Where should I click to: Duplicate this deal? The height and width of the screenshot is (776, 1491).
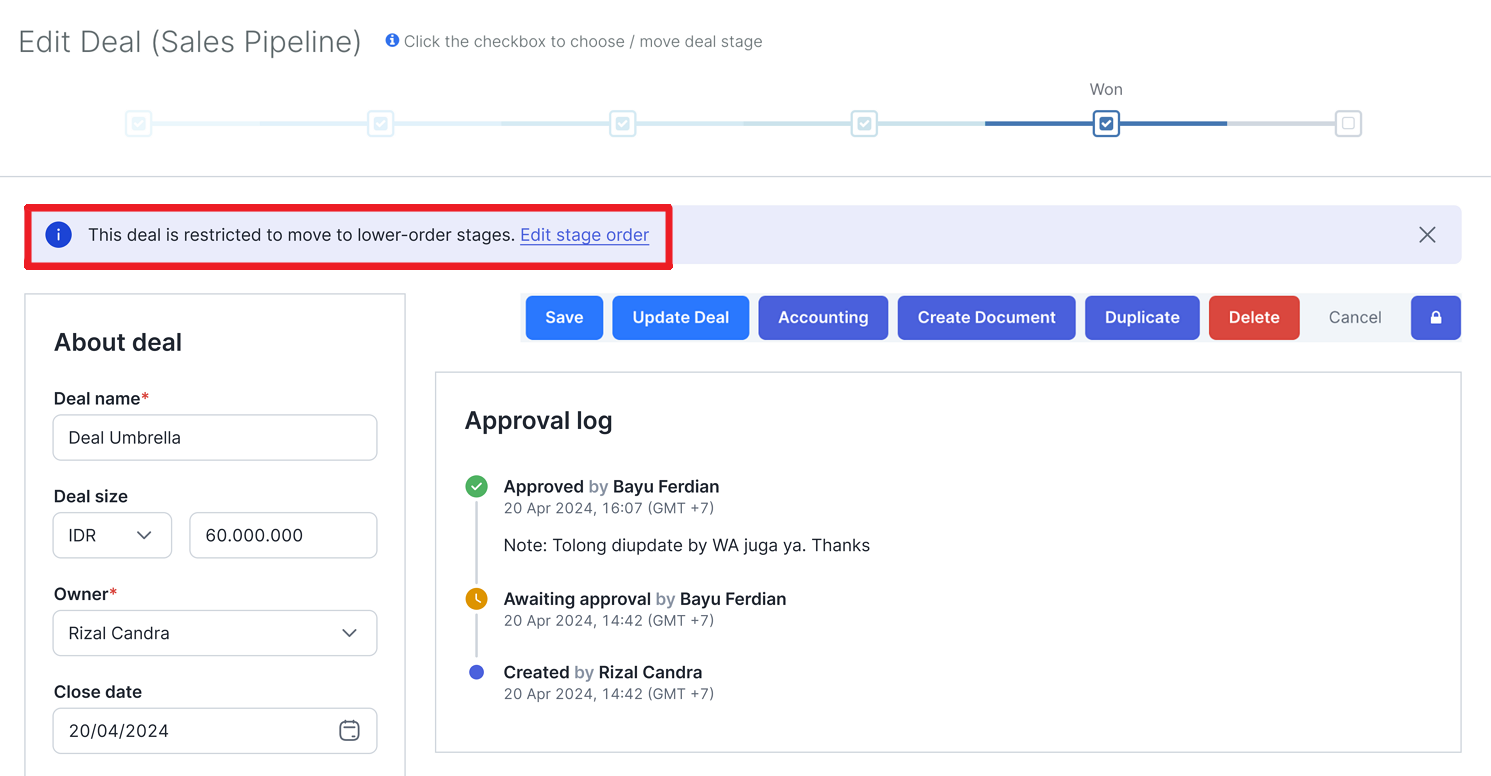(1142, 317)
